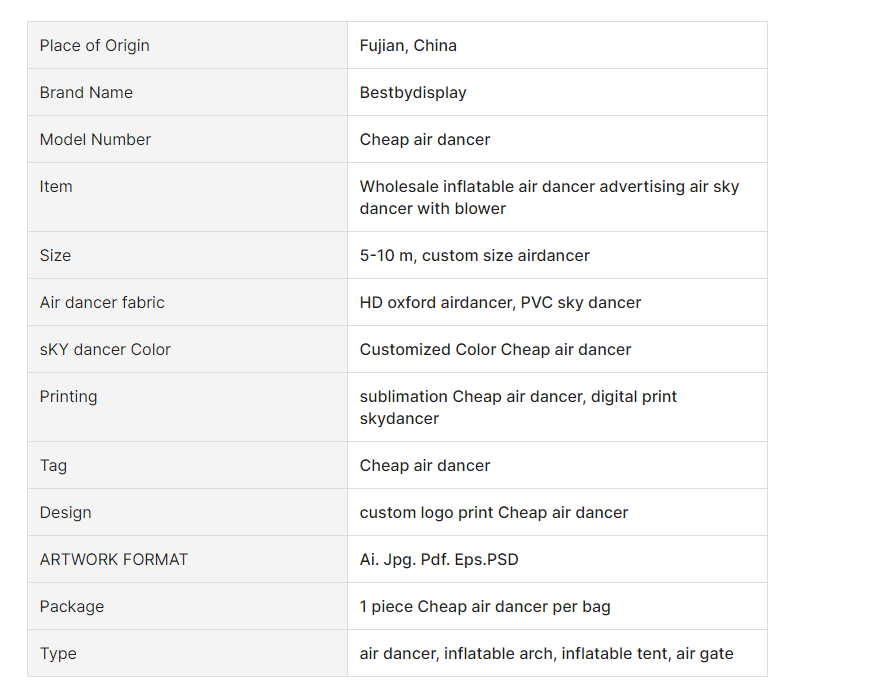Click the "Model Number" label cell
Viewport: 870px width, 695px height.
pos(95,139)
